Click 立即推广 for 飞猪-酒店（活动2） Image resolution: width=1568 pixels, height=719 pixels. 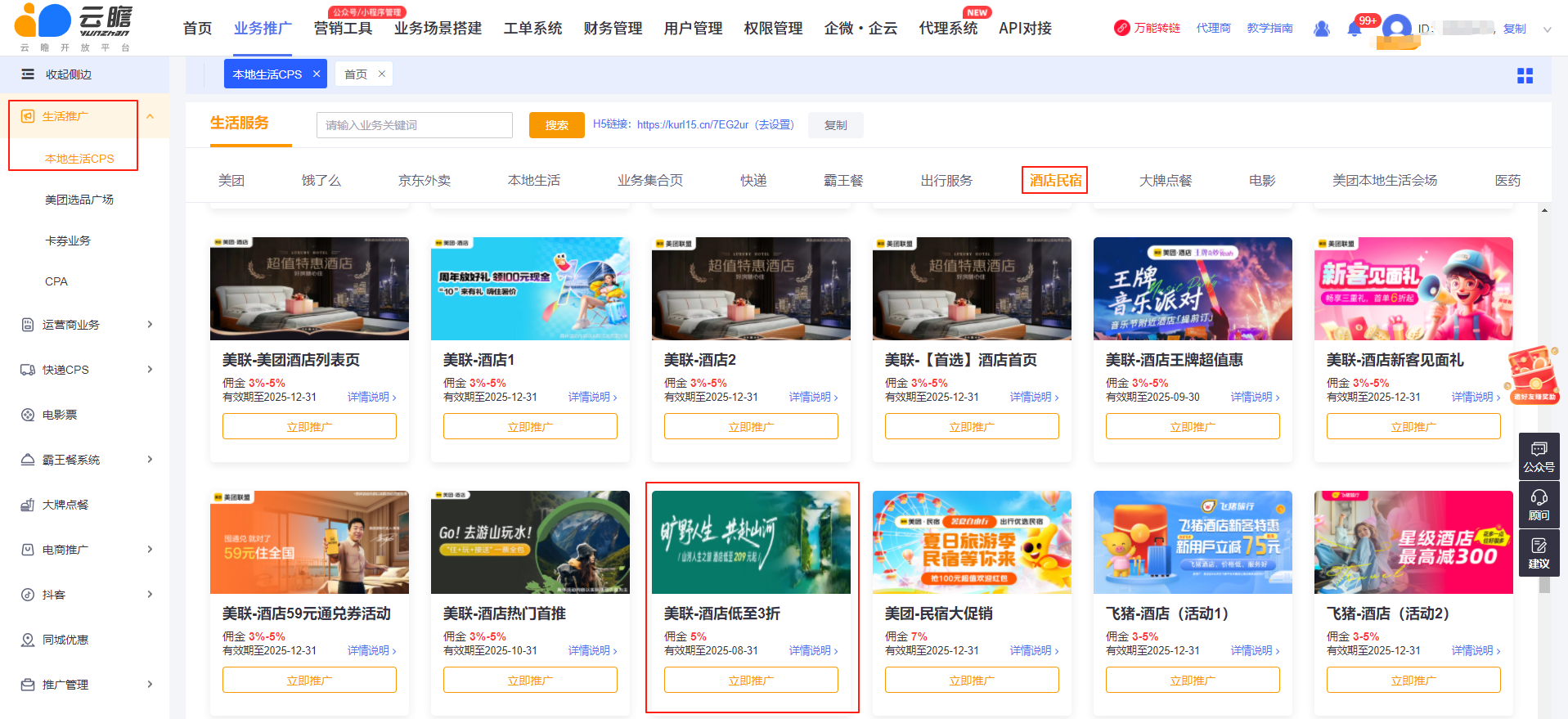[x=1413, y=680]
